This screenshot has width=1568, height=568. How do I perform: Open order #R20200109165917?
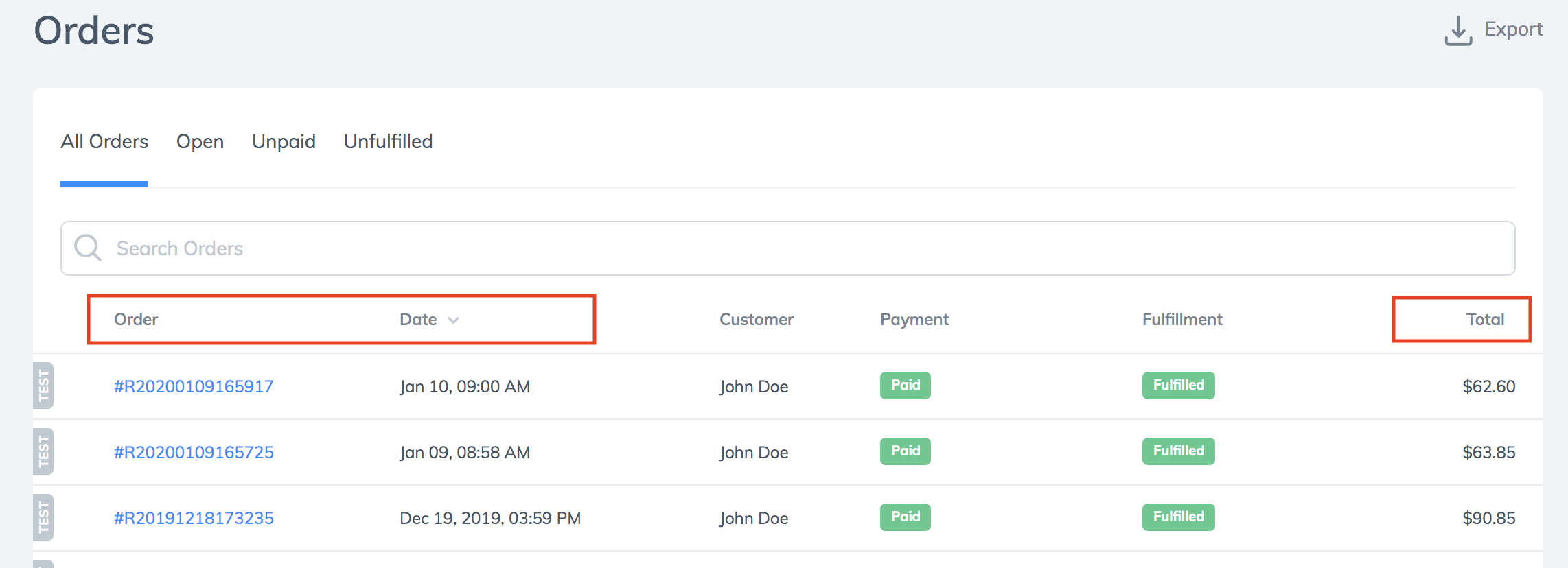pos(194,386)
